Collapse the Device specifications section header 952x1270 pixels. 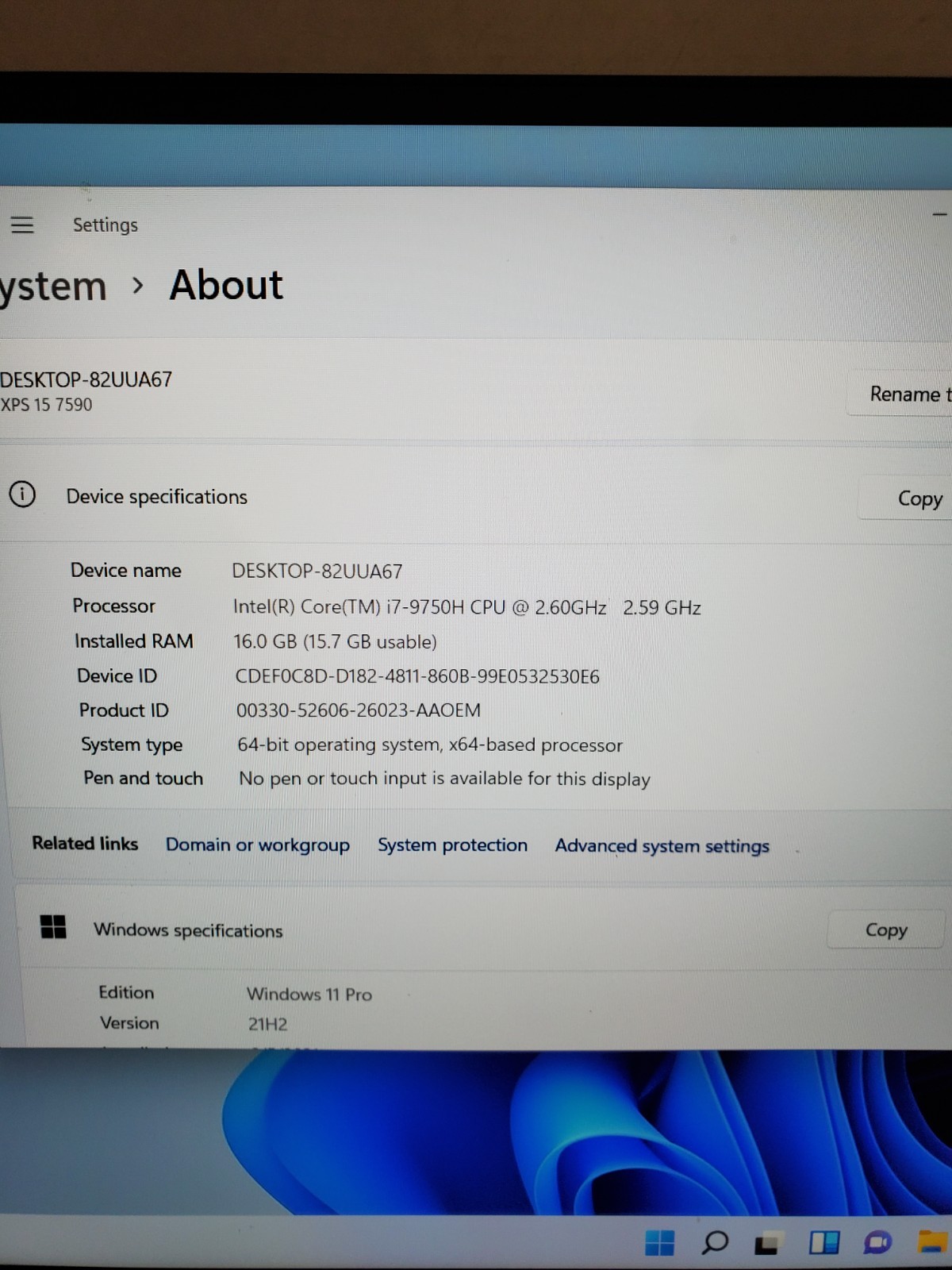[x=476, y=497]
